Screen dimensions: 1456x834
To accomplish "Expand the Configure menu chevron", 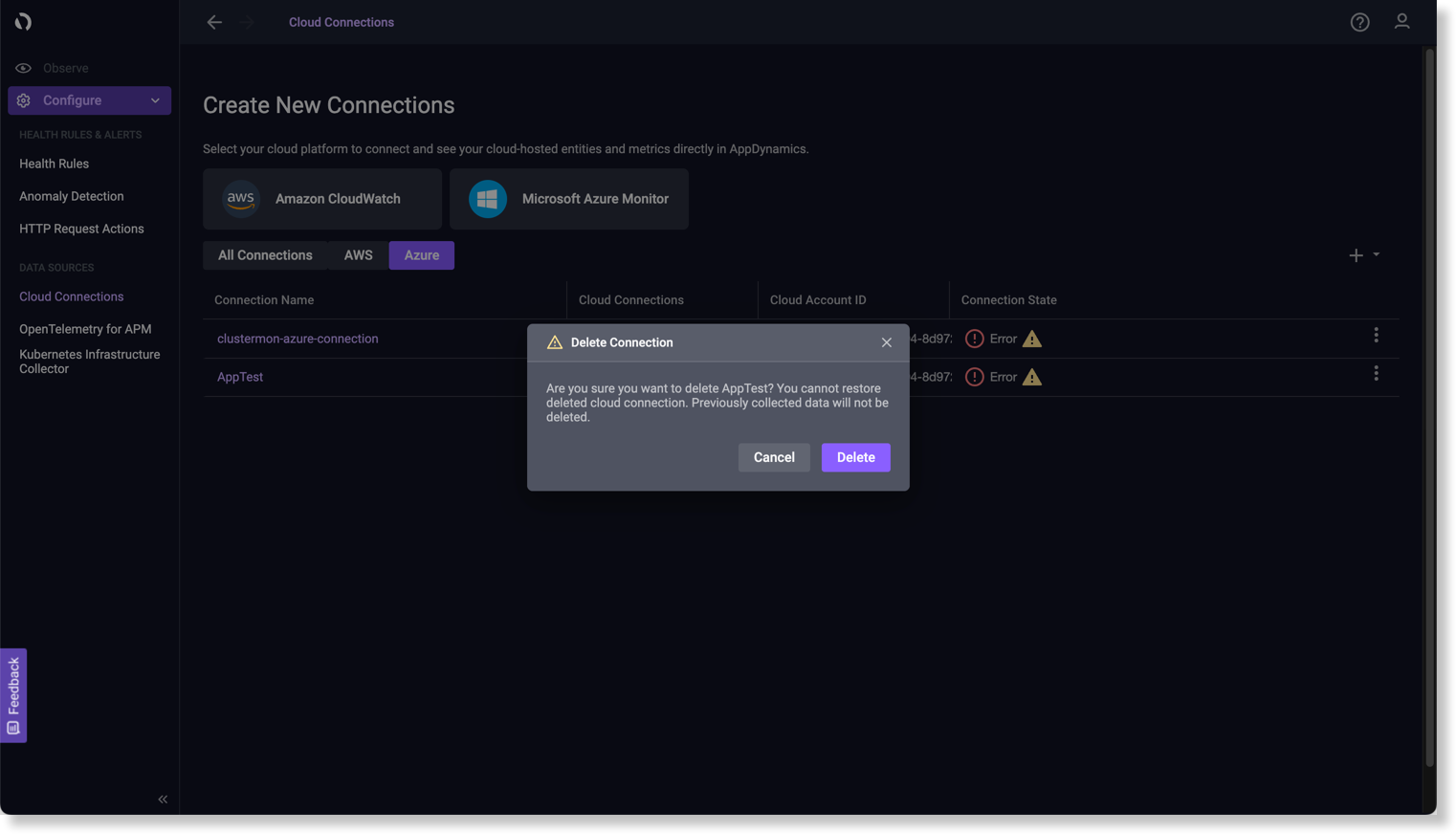I will point(155,100).
